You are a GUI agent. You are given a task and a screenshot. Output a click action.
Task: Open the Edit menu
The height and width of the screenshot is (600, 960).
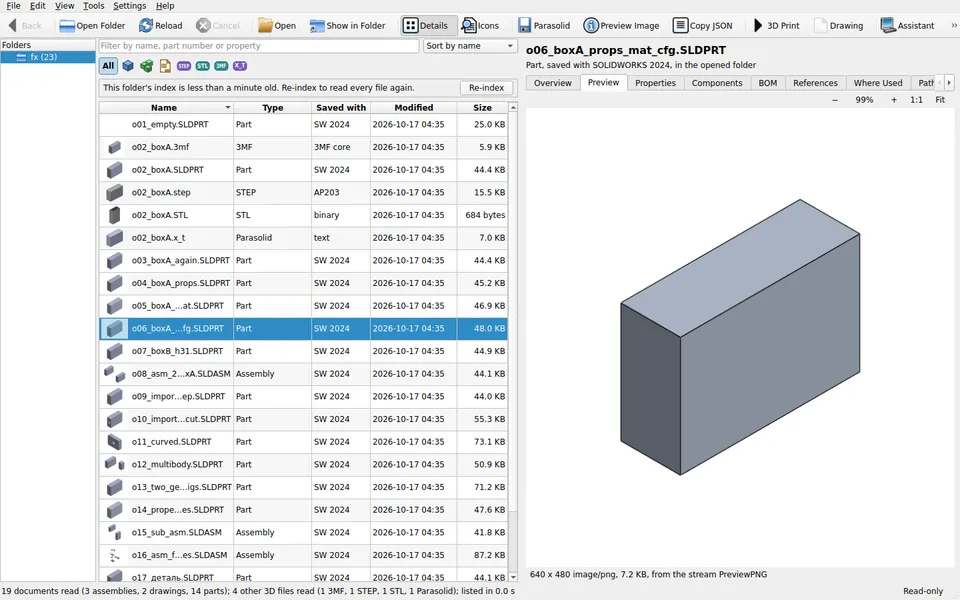click(37, 6)
